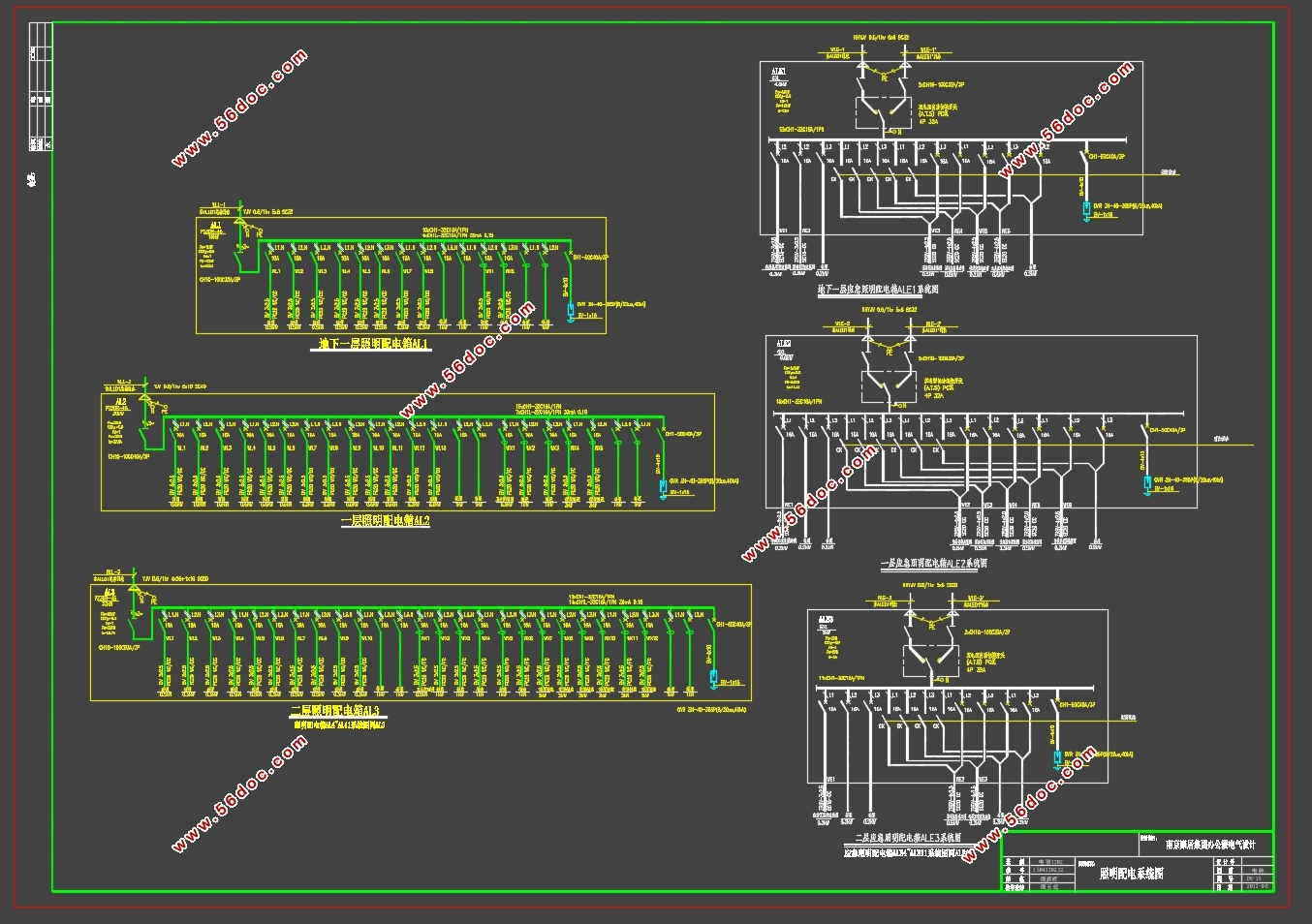This screenshot has width=1312, height=924.
Task: Select the 一层照明配电箱AL2 diagram title
Action: click(386, 520)
